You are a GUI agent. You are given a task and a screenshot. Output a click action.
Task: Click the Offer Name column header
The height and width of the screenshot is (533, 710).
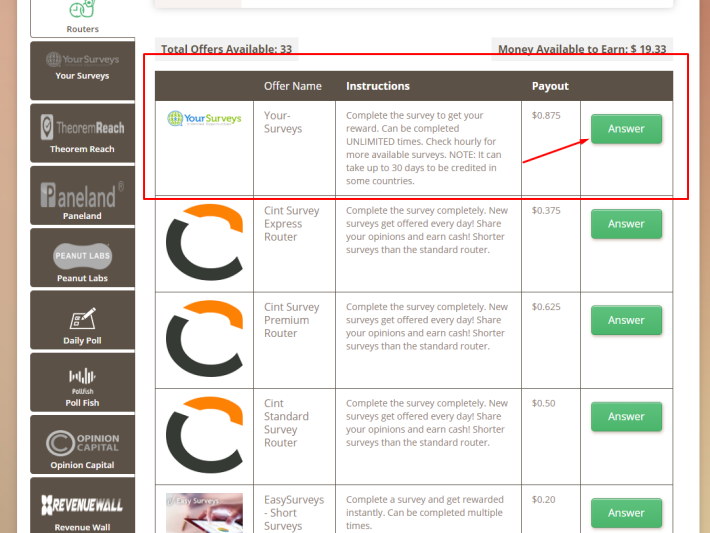pos(293,86)
